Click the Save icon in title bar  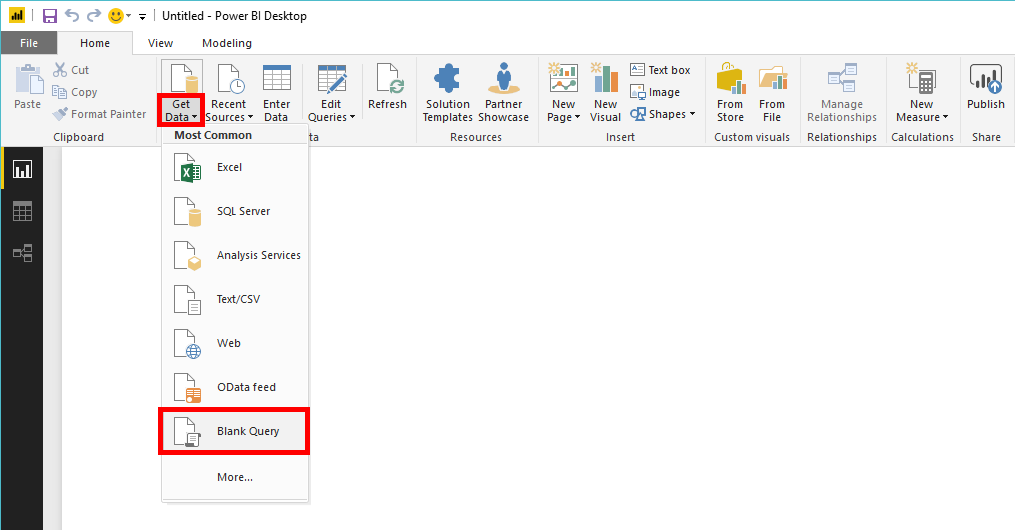[49, 16]
